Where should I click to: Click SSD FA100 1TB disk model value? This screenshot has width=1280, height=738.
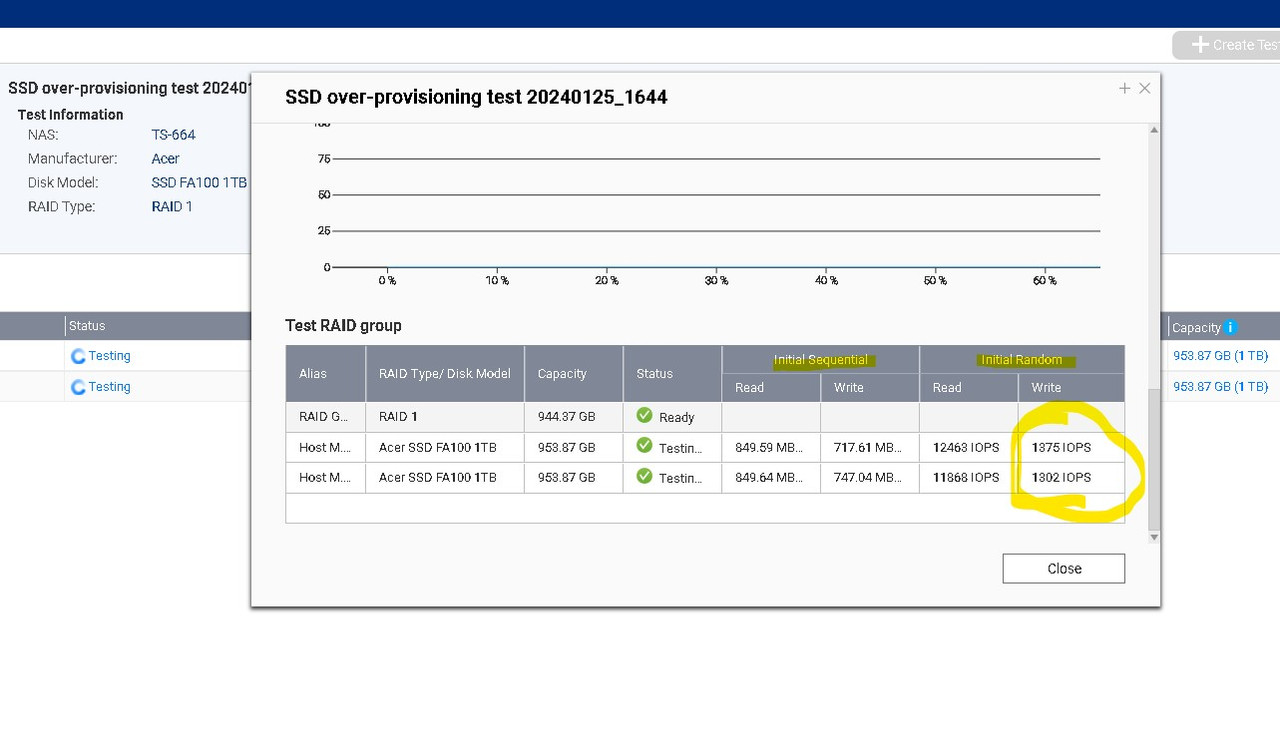pyautogui.click(x=199, y=183)
